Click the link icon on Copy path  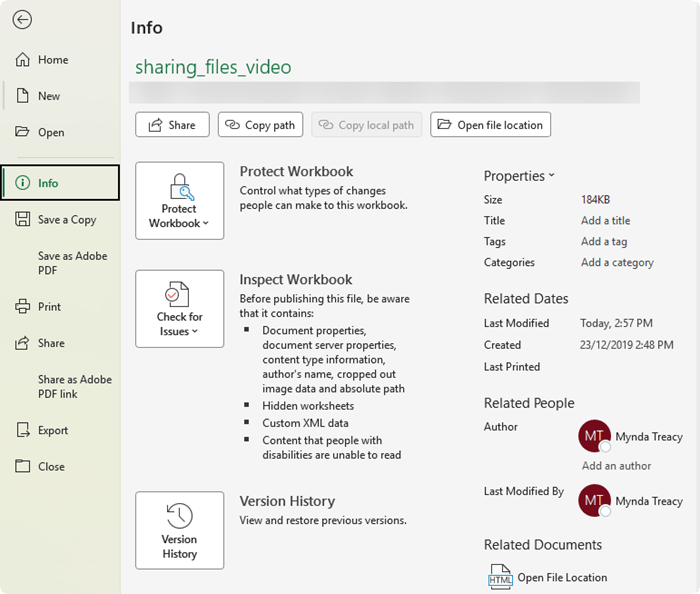point(233,124)
